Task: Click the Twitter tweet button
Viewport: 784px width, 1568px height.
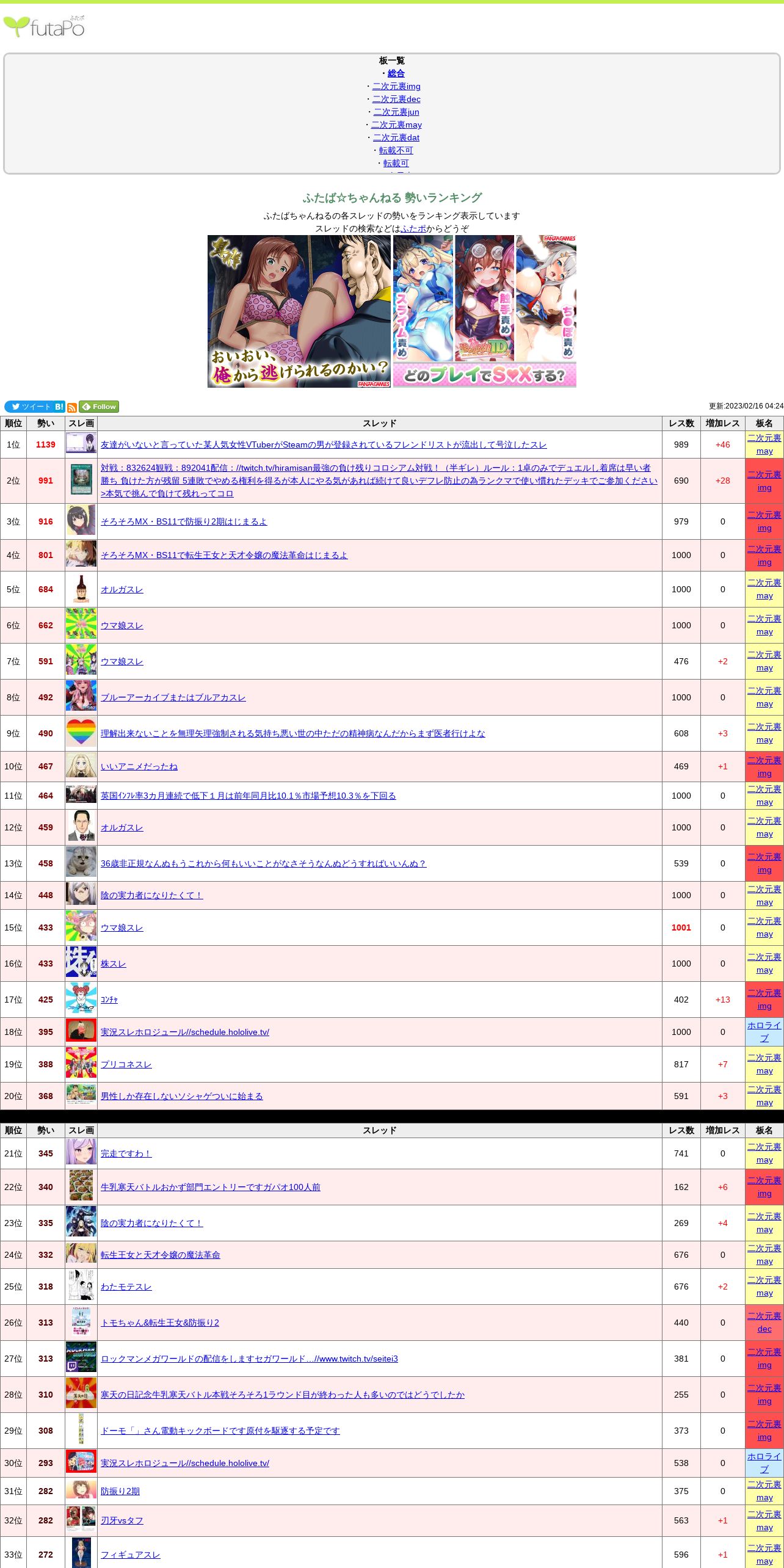Action: point(29,407)
